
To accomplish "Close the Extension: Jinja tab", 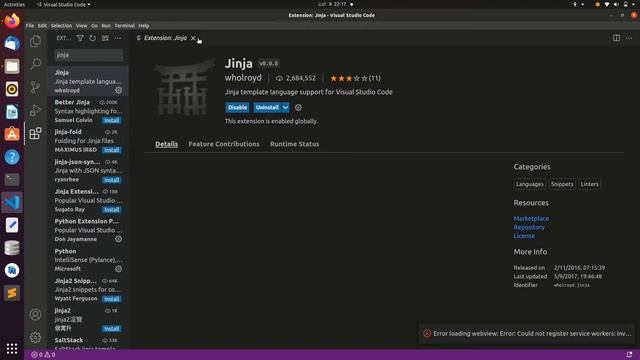I will pos(193,38).
